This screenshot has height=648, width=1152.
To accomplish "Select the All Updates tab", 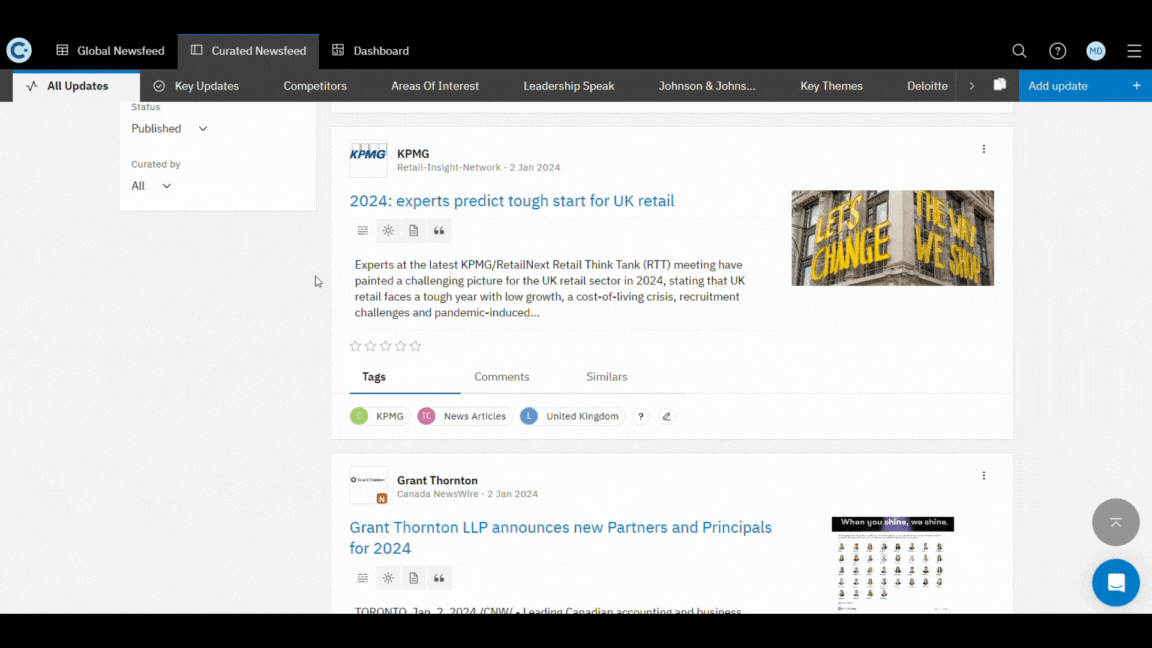I will tap(76, 86).
